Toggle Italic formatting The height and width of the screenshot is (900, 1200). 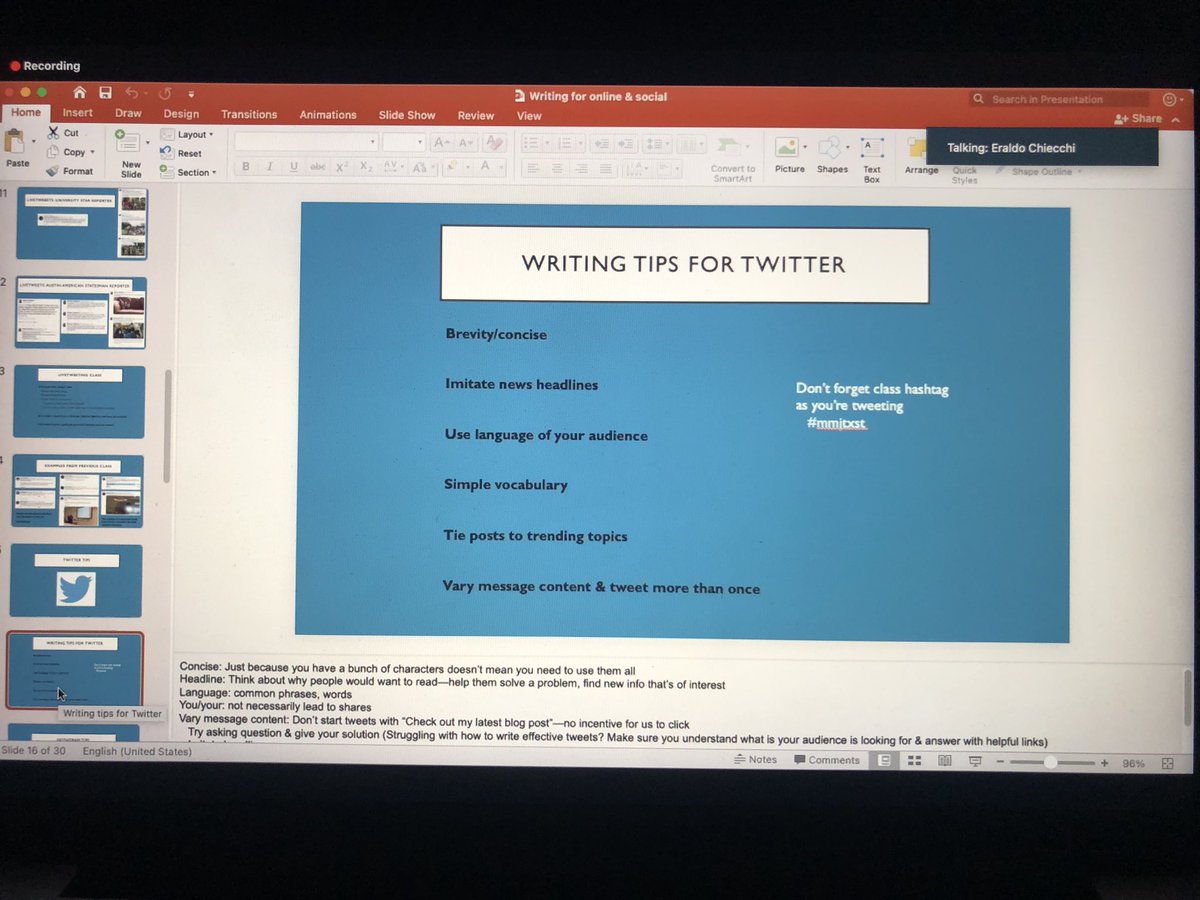270,167
